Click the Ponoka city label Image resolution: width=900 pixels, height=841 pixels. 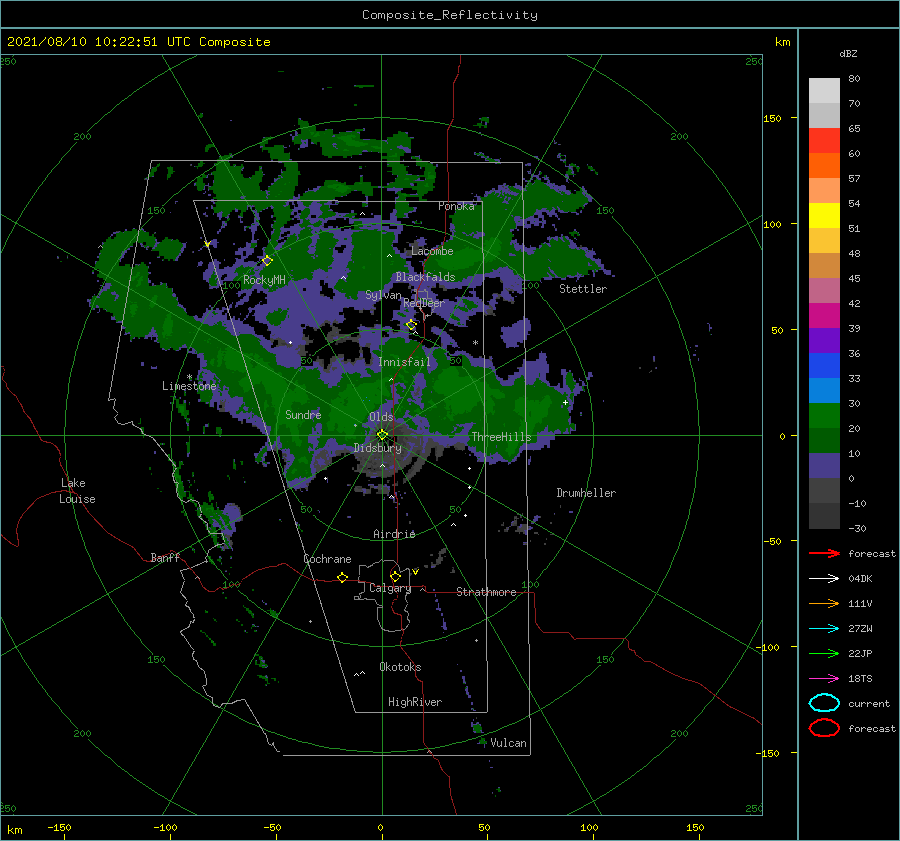(456, 206)
